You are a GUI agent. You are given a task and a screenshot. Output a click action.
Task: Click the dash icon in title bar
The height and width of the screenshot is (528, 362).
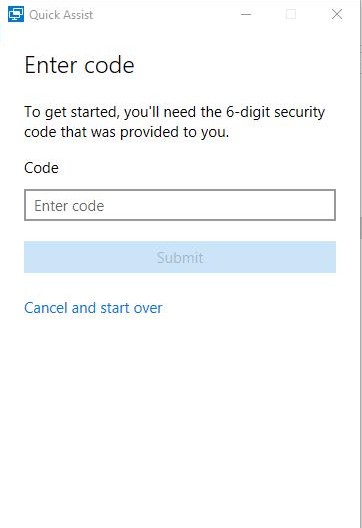tap(246, 14)
